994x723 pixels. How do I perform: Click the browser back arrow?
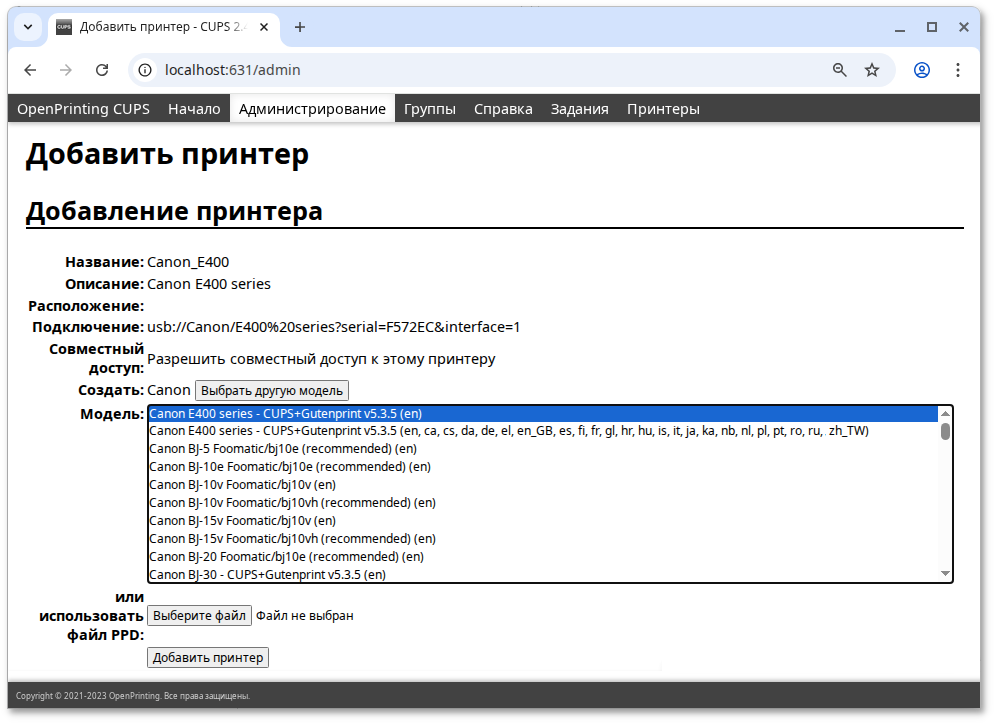coord(30,70)
